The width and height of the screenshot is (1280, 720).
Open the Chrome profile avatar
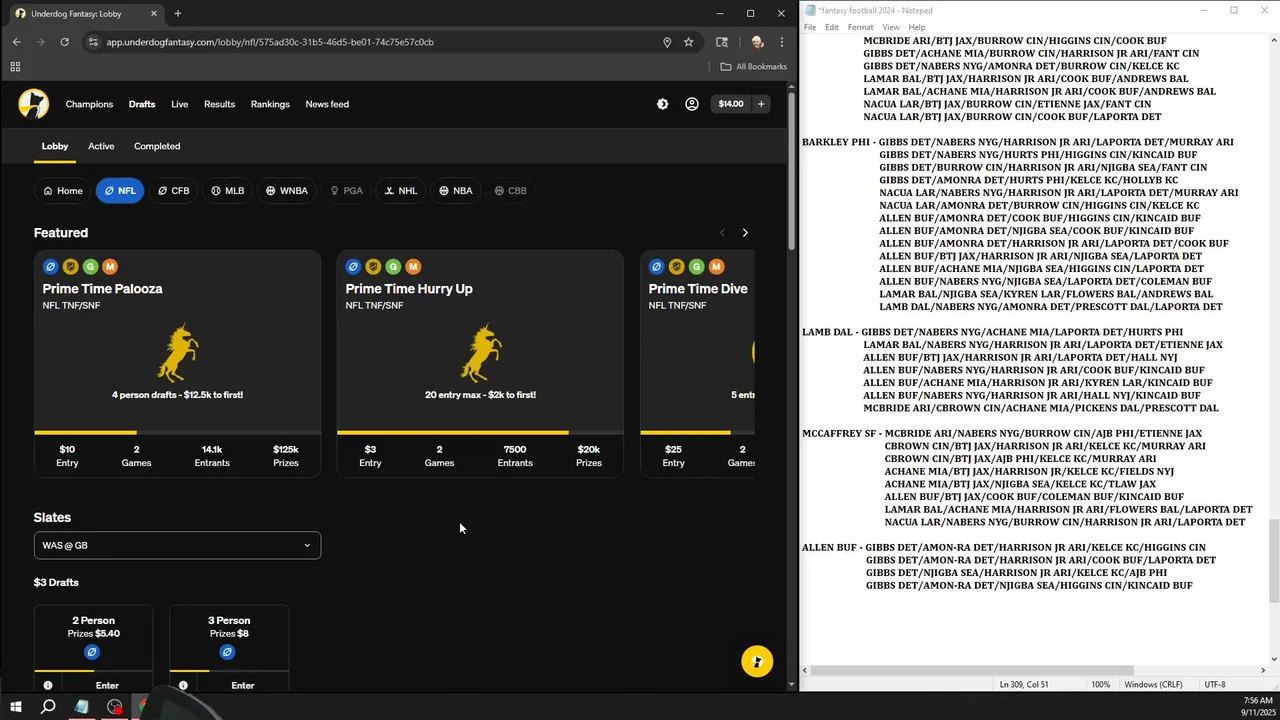coord(757,42)
